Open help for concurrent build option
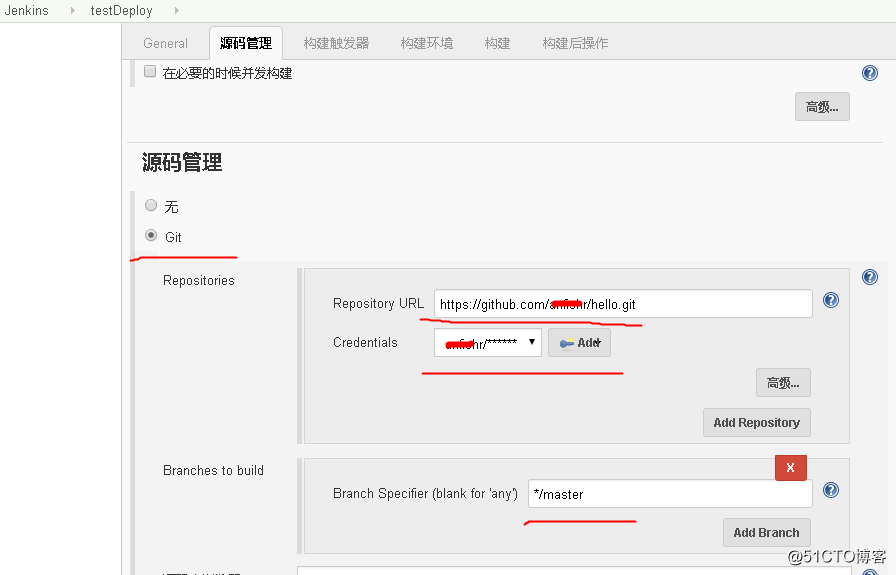896x575 pixels. point(869,73)
